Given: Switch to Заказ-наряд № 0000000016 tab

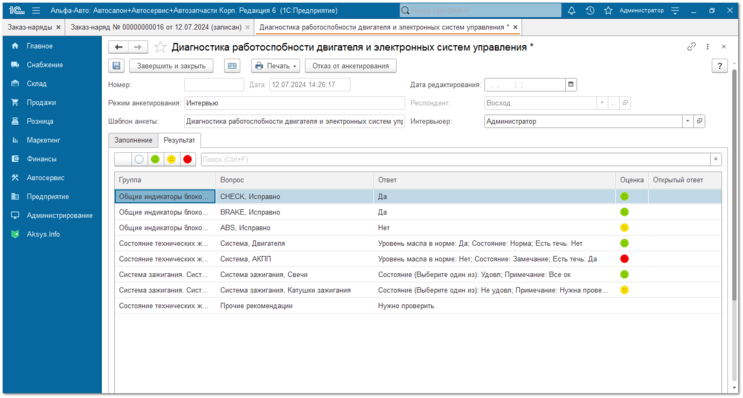Looking at the screenshot, I should [x=156, y=27].
